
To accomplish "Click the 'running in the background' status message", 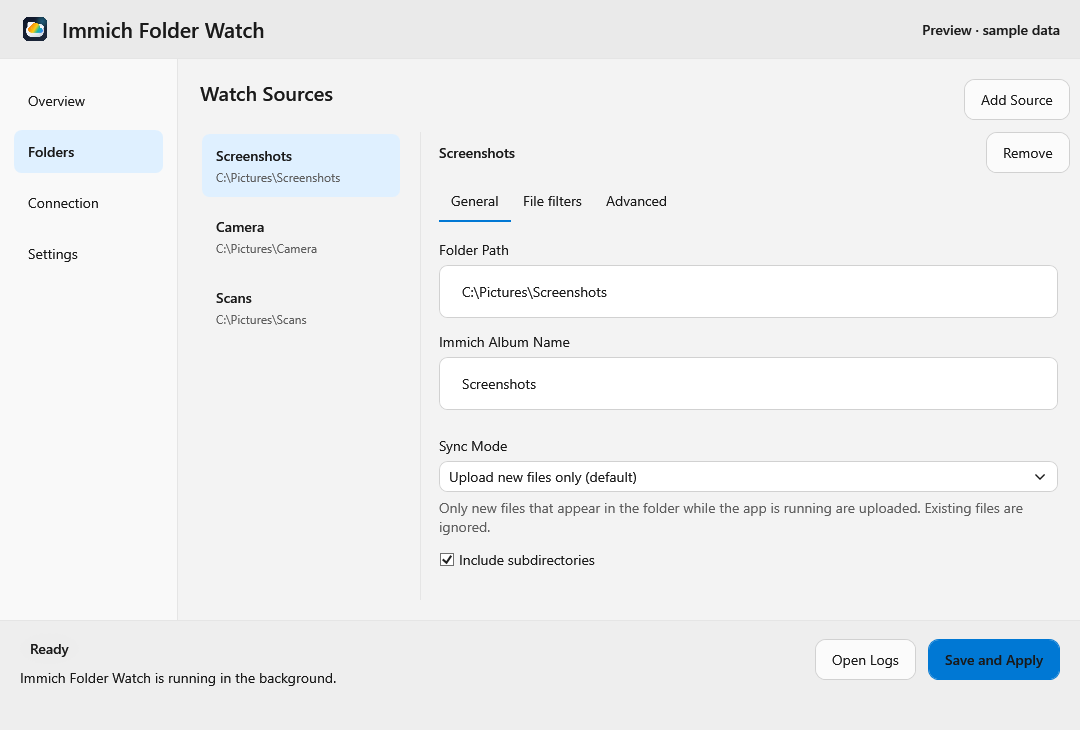I will [178, 678].
